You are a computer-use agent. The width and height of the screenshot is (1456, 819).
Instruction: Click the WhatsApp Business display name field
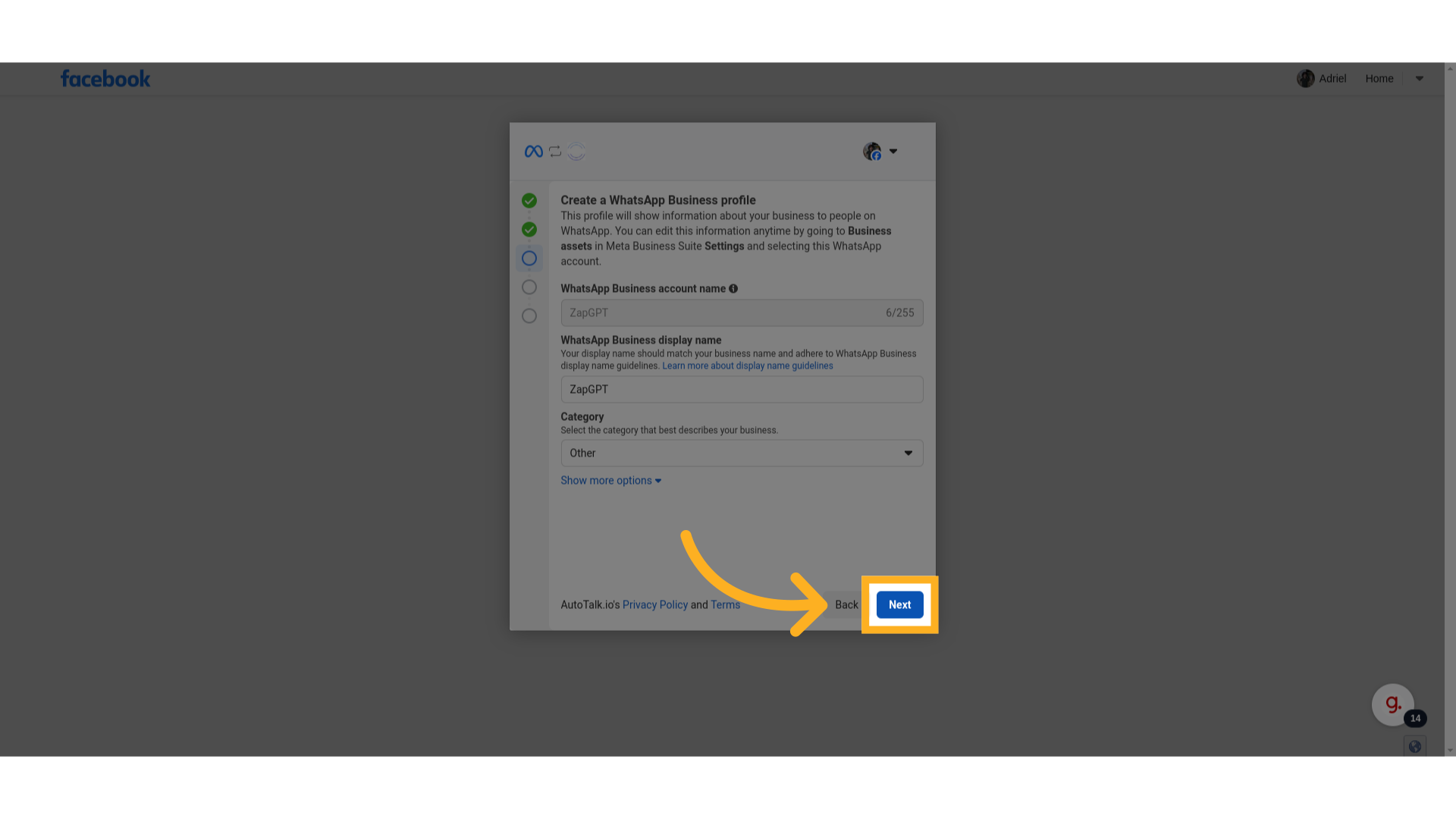pyautogui.click(x=742, y=390)
